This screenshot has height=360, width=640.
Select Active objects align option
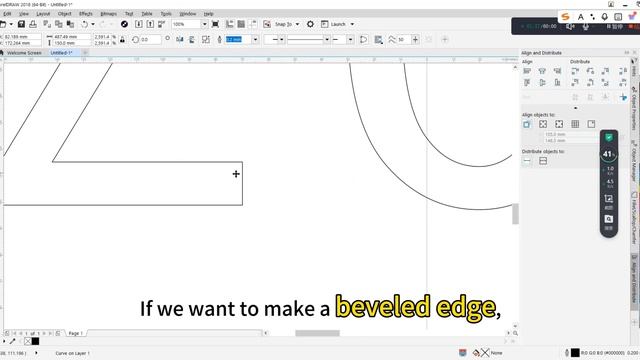click(x=527, y=124)
